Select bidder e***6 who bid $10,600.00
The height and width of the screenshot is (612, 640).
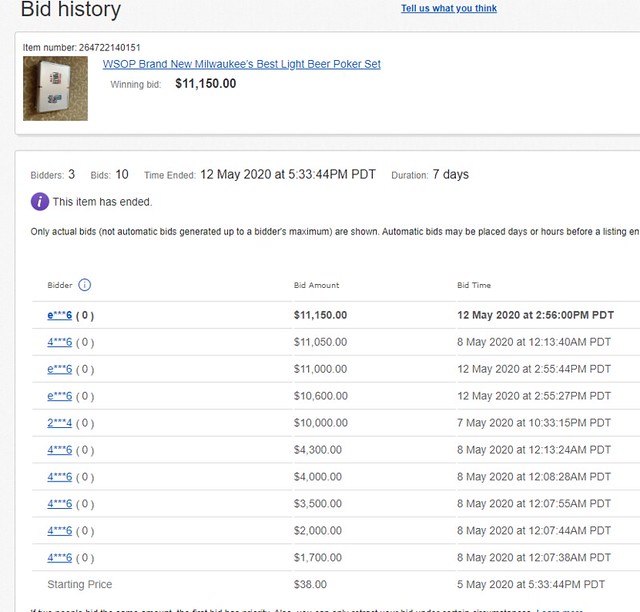(x=59, y=396)
